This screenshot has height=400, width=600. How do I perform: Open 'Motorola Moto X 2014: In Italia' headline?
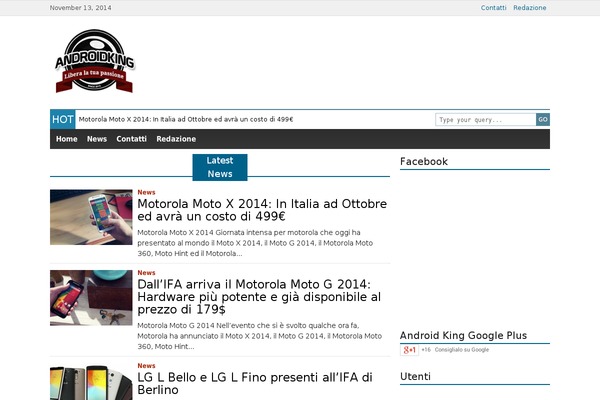[x=262, y=210]
